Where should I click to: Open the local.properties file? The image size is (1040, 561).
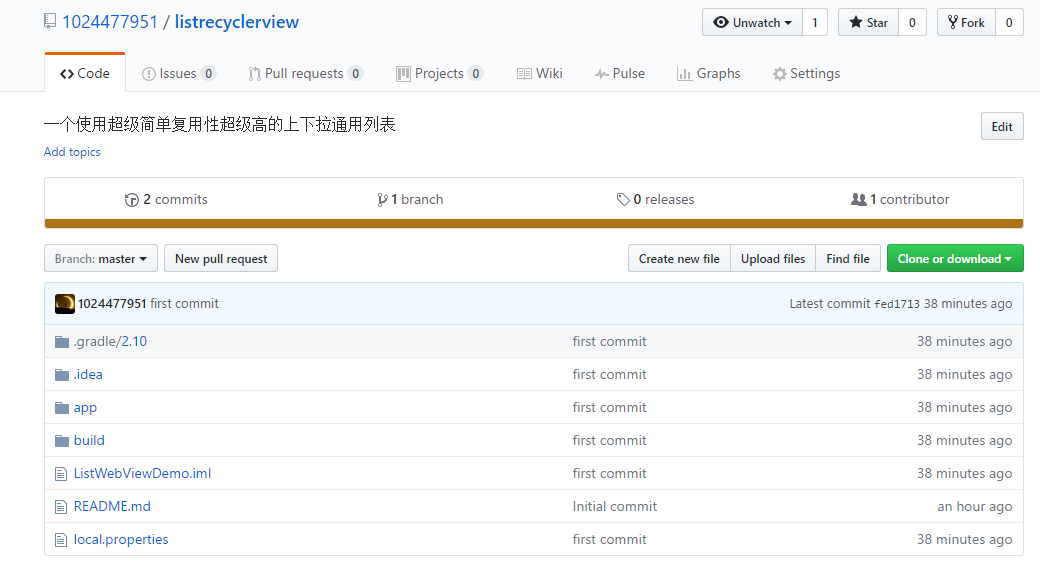pyautogui.click(x=121, y=540)
